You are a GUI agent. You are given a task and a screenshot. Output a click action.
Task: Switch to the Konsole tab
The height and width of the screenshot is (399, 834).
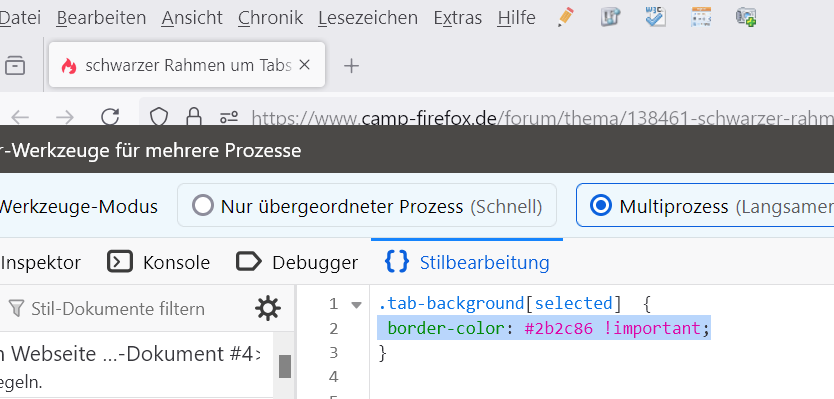(x=159, y=262)
